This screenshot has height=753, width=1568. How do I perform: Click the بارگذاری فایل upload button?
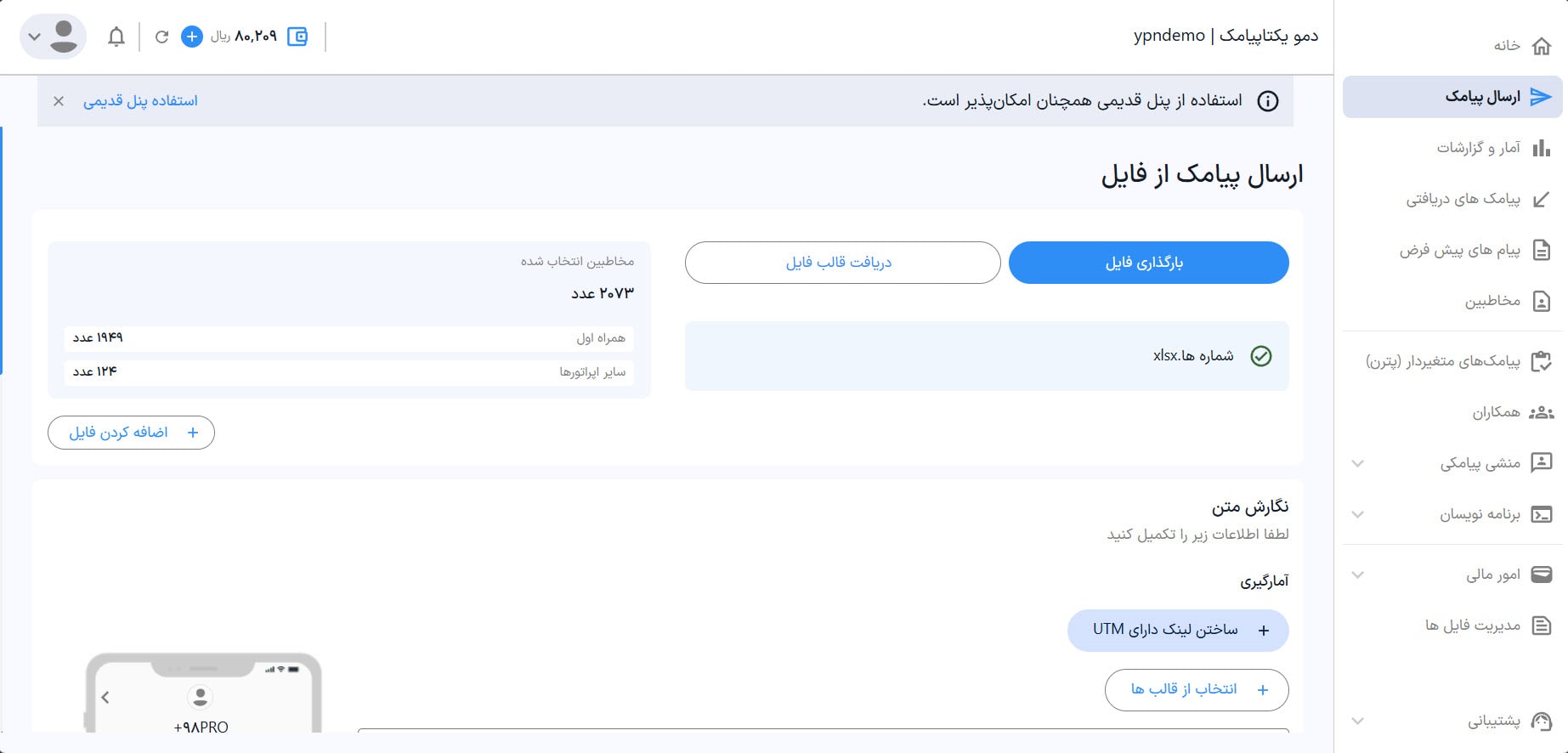(x=1148, y=263)
